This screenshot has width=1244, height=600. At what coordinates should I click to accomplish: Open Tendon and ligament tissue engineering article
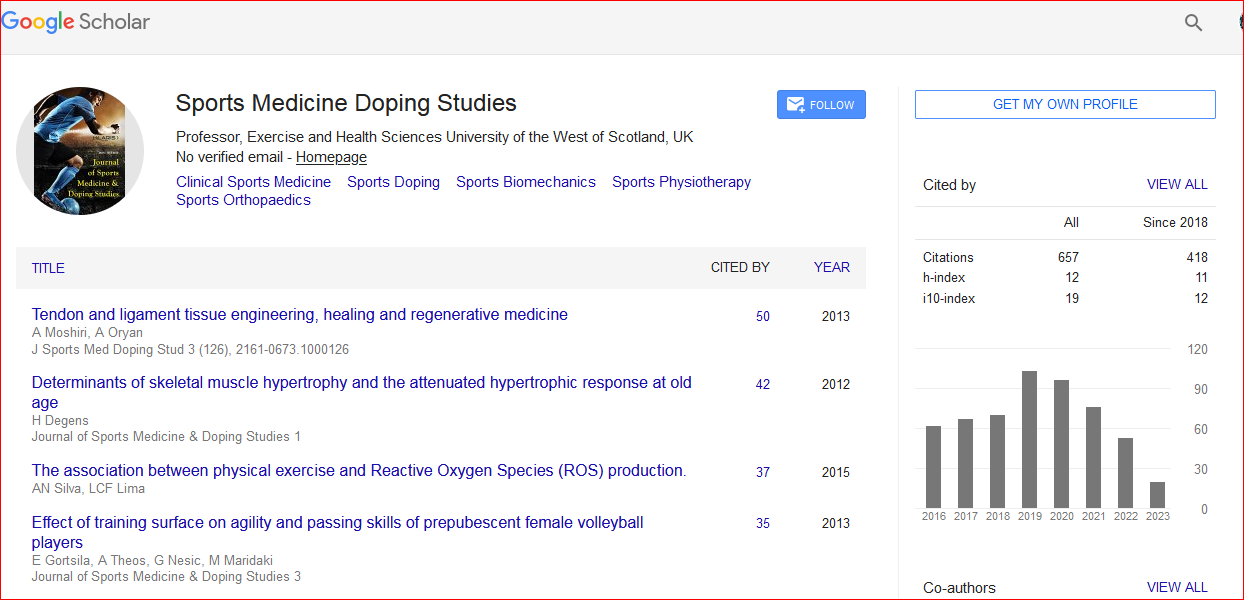point(299,315)
